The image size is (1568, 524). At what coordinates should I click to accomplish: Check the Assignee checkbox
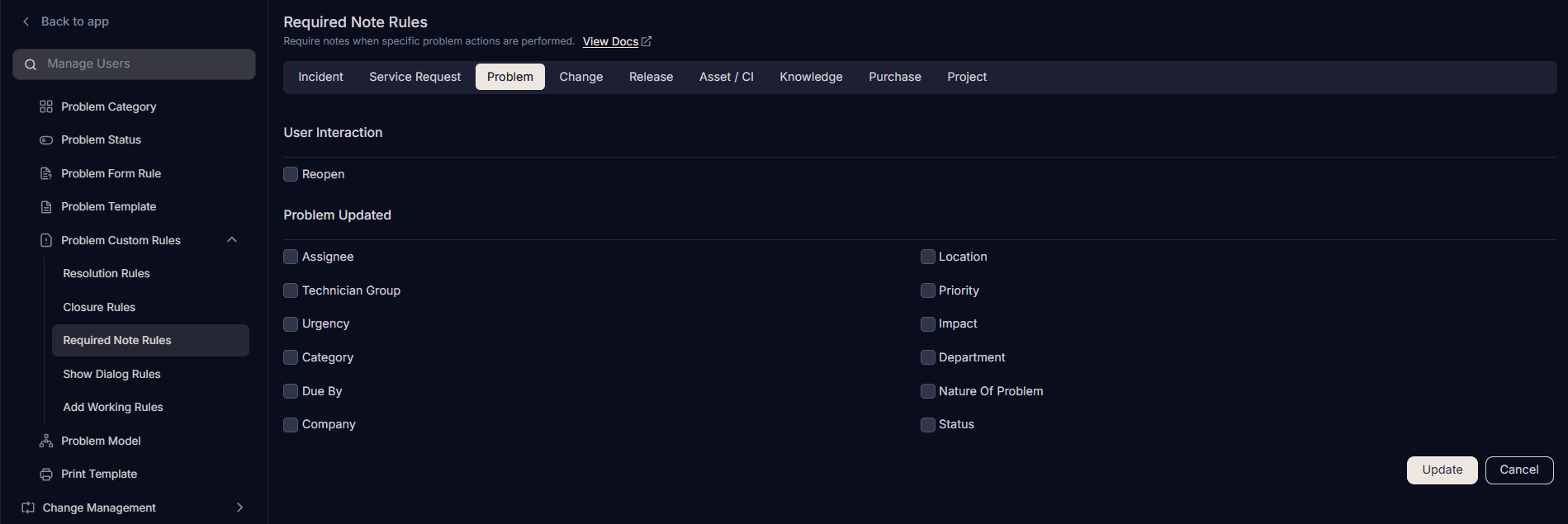(291, 257)
